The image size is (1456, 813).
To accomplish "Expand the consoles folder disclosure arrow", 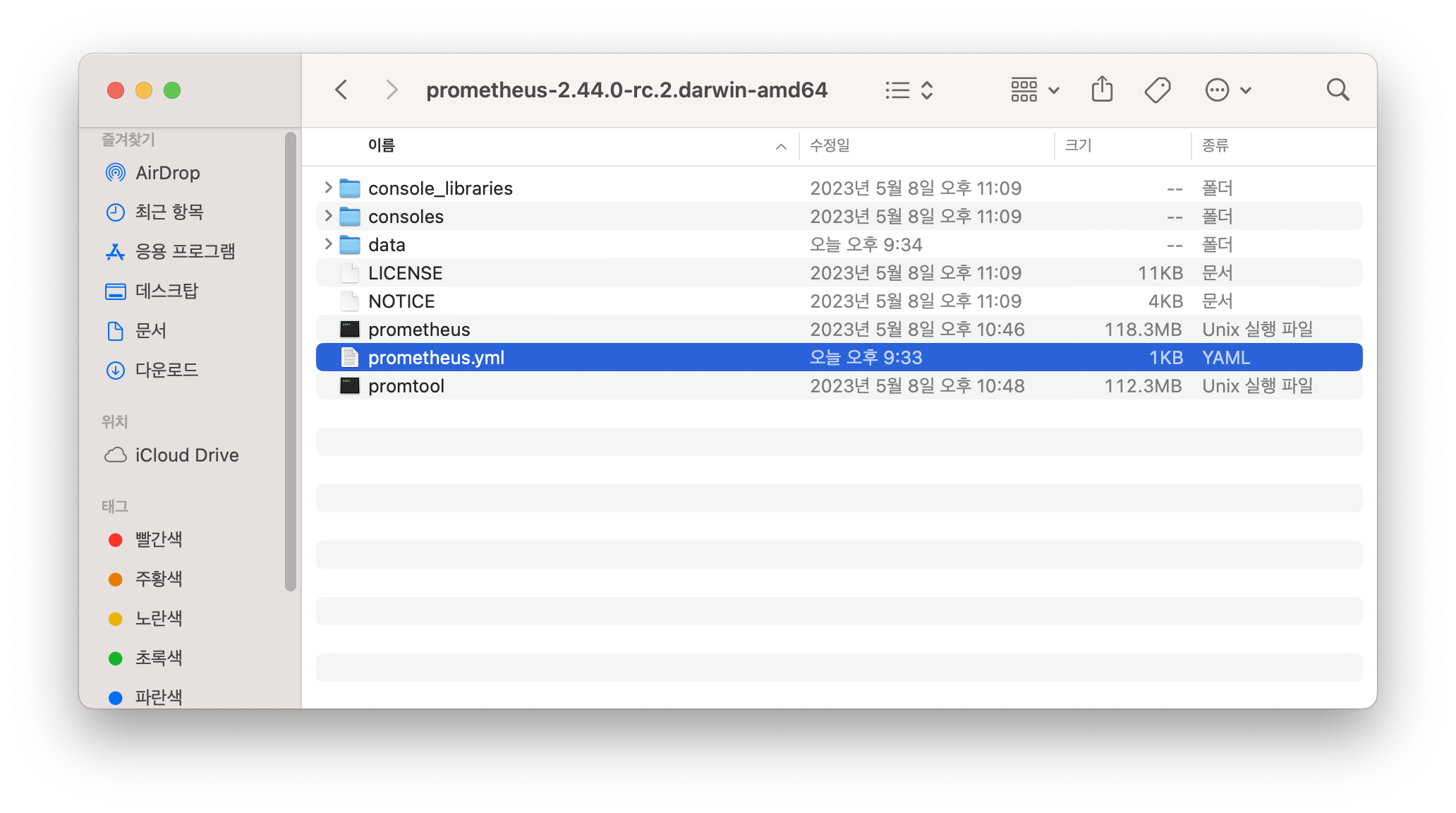I will tap(328, 216).
